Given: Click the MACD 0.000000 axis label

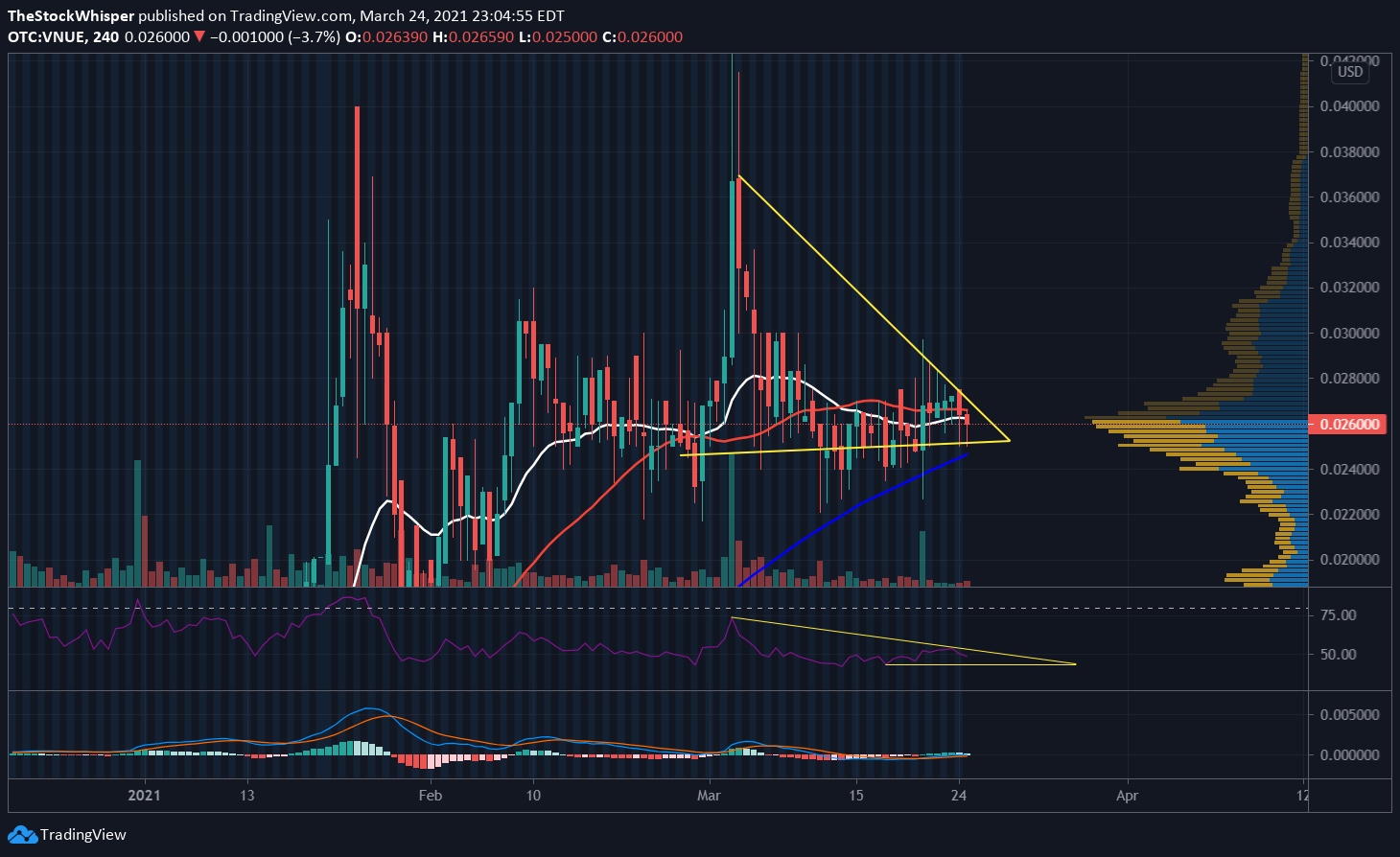Looking at the screenshot, I should 1350,754.
